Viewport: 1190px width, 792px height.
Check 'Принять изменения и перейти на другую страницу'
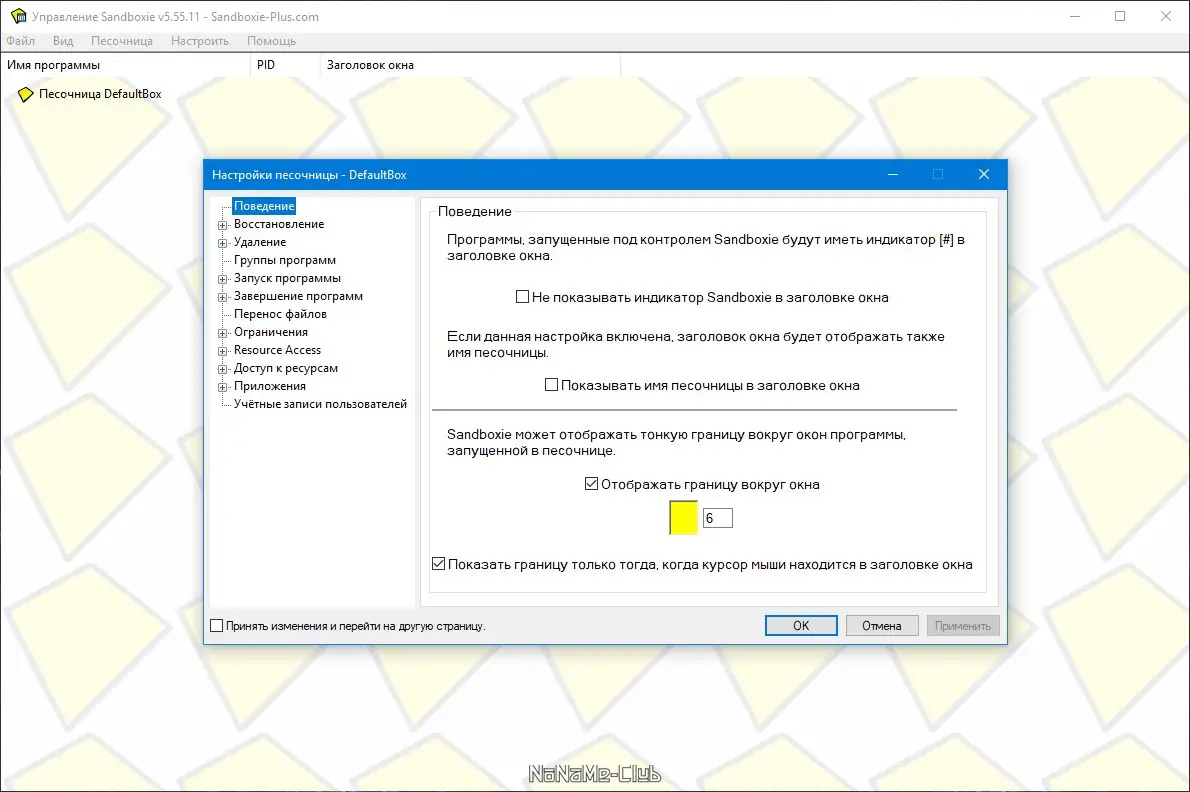click(x=217, y=626)
